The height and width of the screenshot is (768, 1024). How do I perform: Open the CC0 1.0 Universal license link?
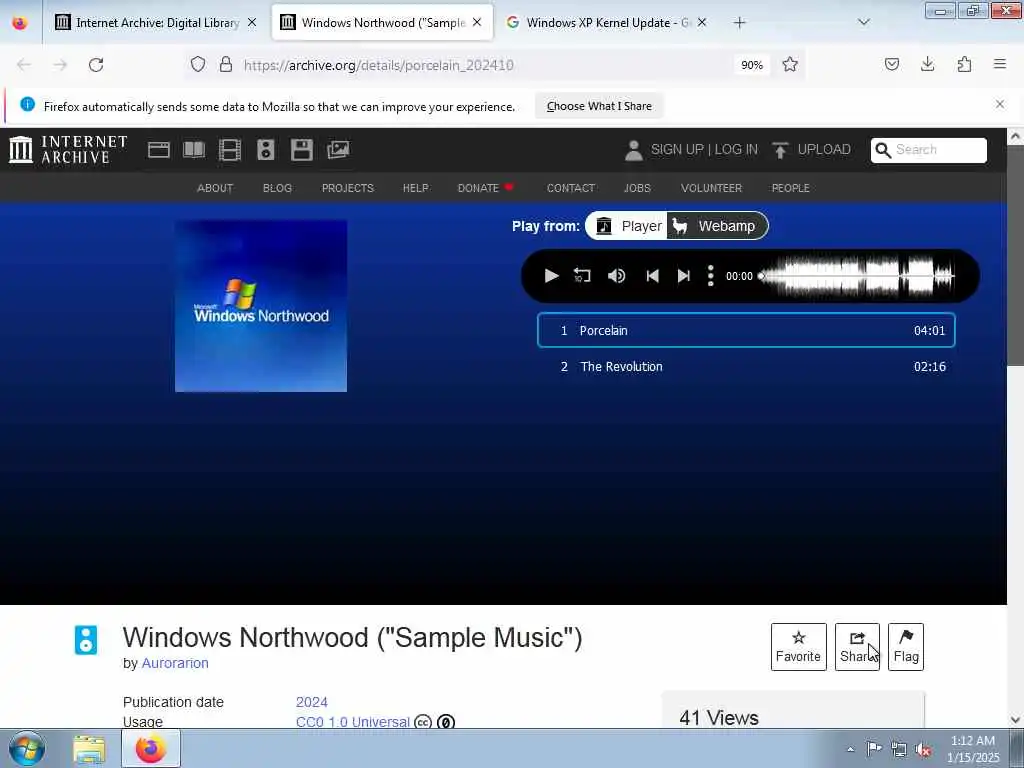click(353, 722)
